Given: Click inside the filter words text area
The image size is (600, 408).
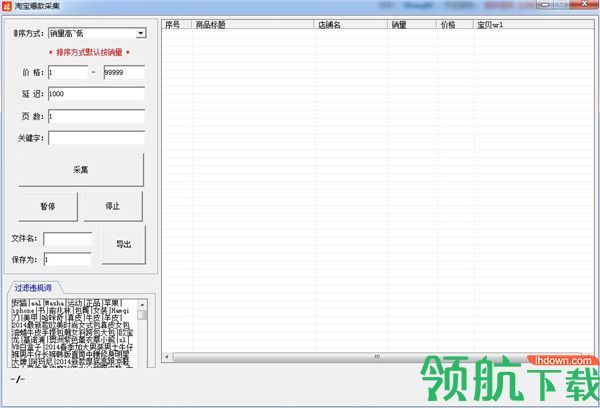Looking at the screenshot, I should pos(73,333).
